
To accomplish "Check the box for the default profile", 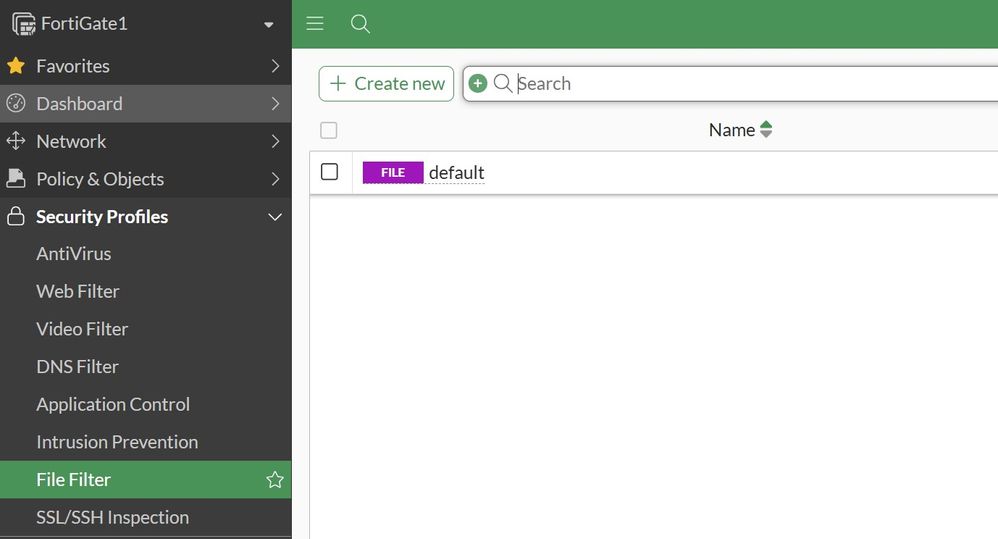I will coord(329,172).
